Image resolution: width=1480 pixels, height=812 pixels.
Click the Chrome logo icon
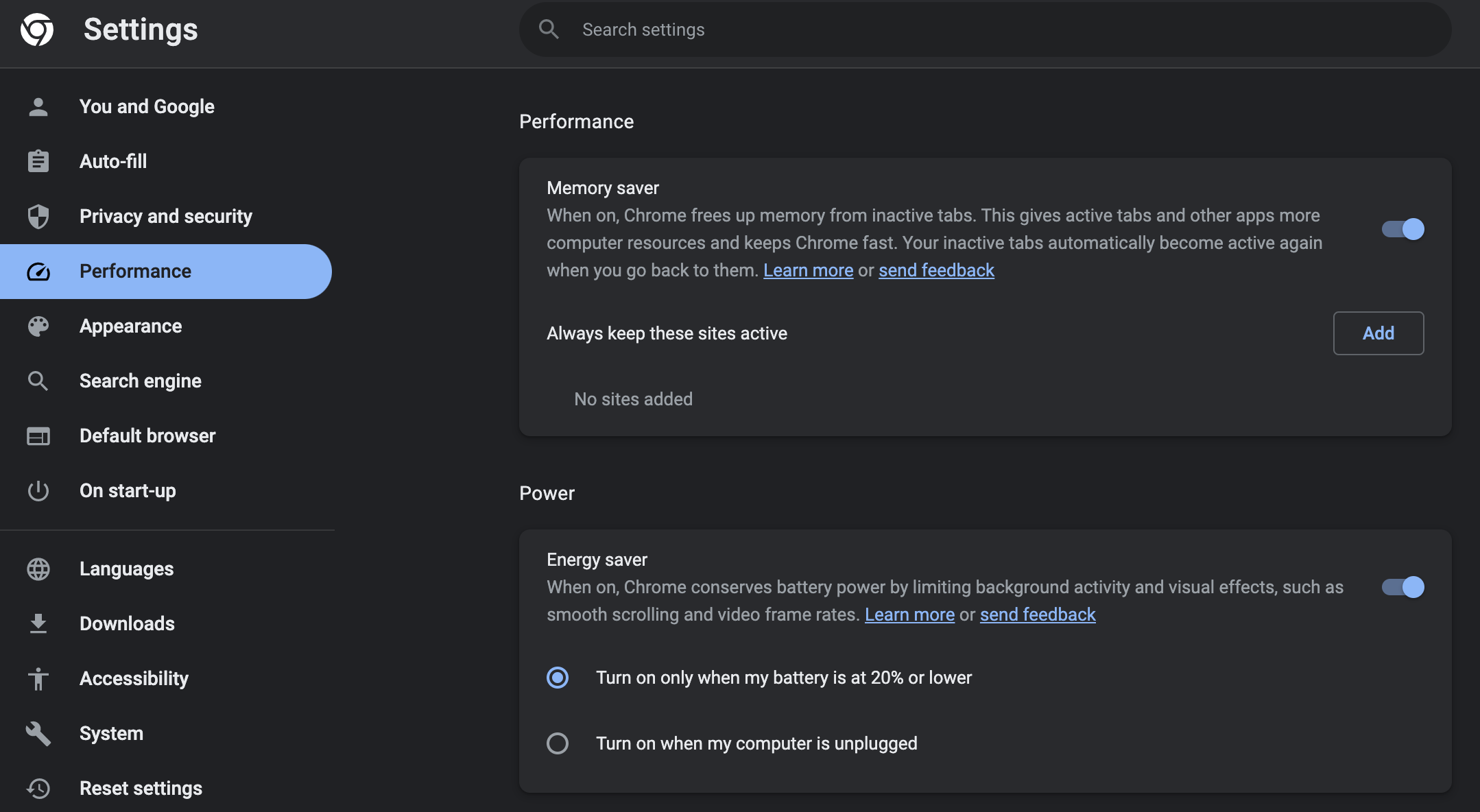(x=37, y=29)
